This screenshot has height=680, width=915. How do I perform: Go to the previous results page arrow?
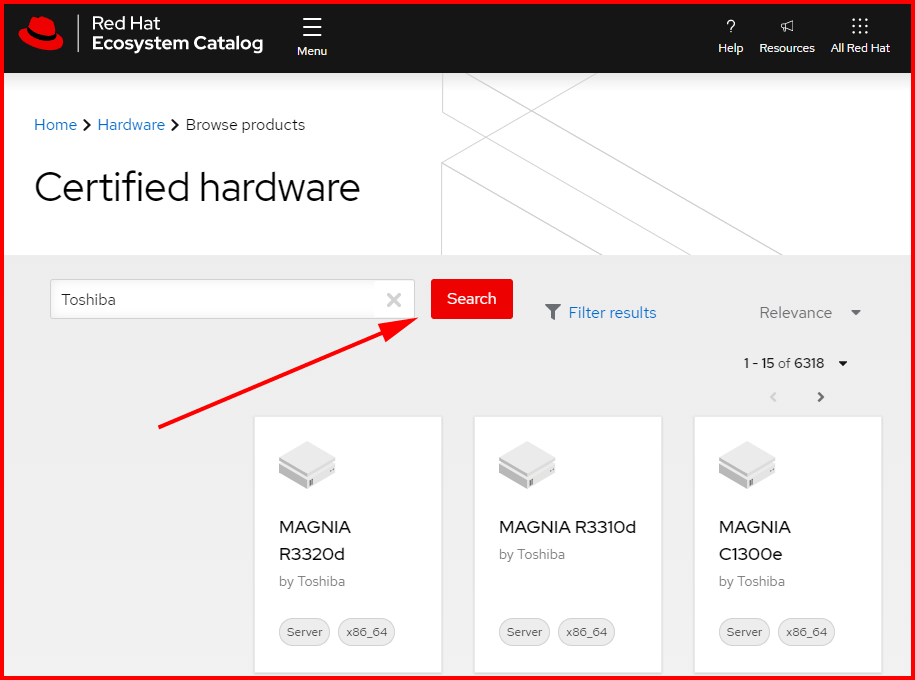773,397
